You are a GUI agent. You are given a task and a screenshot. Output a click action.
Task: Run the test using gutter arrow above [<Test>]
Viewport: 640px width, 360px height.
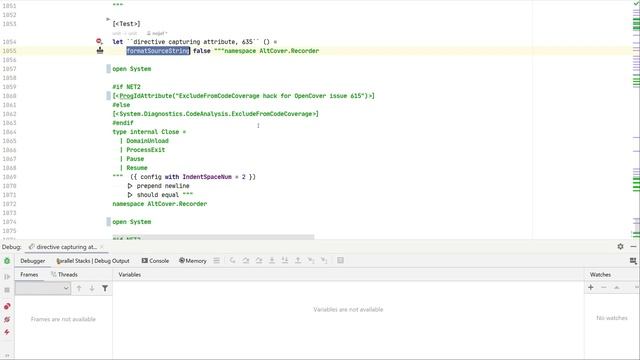(108, 19)
